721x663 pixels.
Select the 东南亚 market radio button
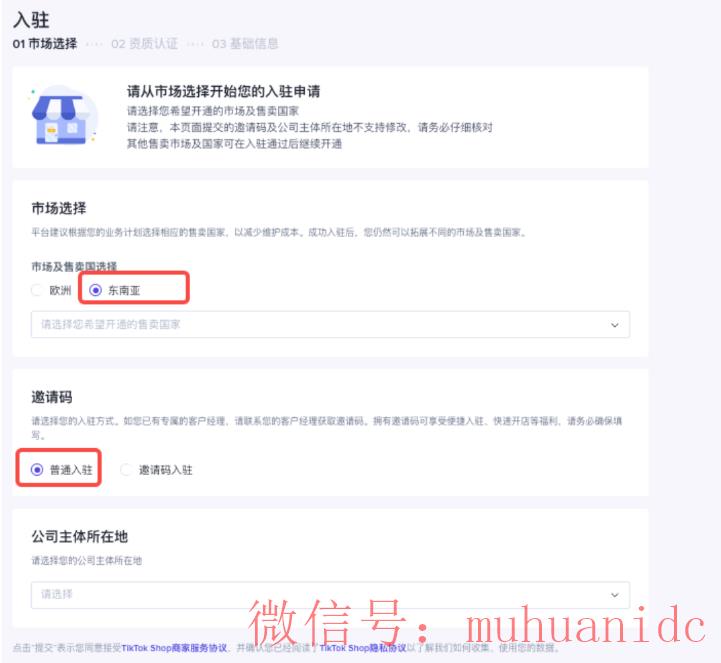click(x=95, y=290)
